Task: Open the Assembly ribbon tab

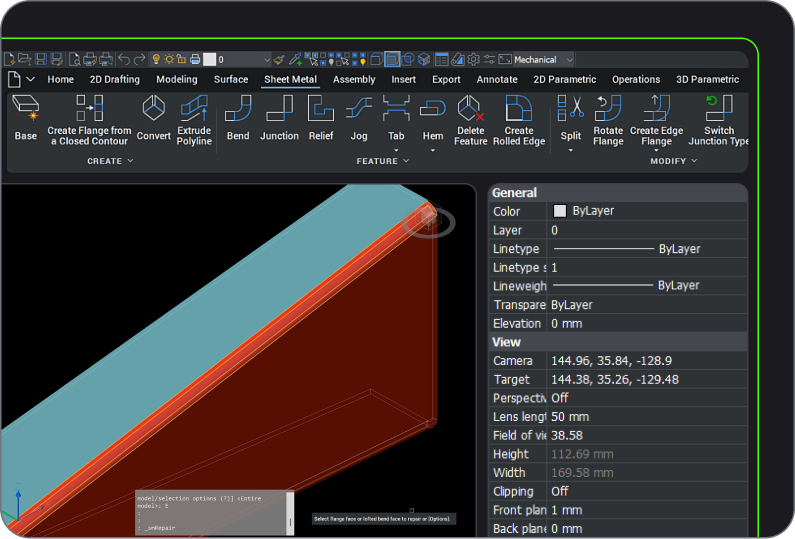Action: coord(354,80)
